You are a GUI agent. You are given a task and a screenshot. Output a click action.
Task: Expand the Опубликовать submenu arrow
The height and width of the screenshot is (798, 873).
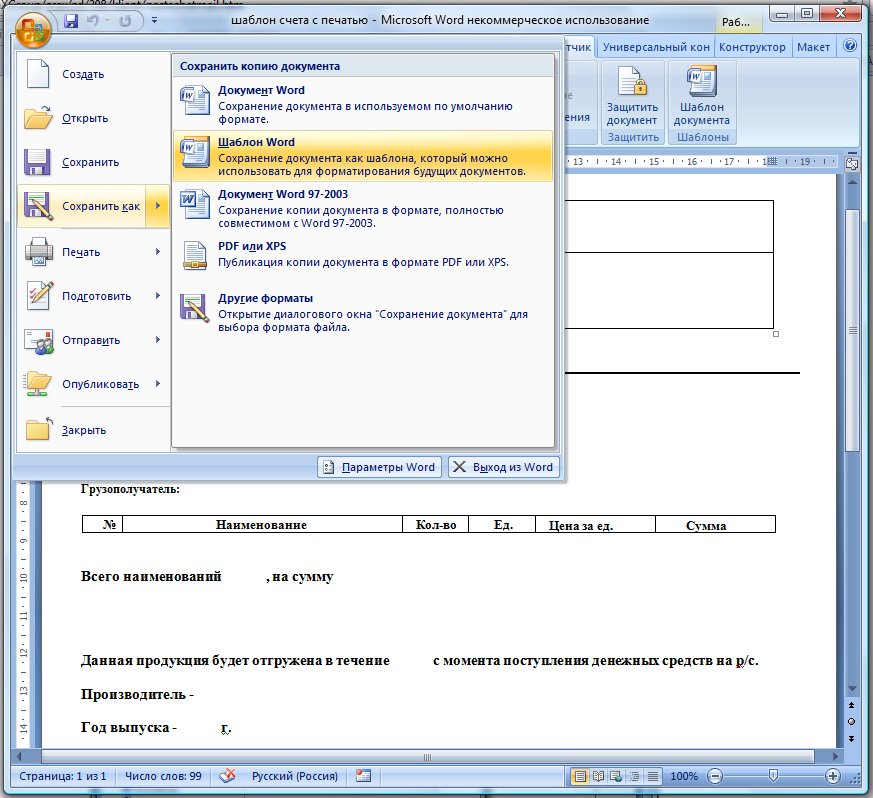pyautogui.click(x=158, y=384)
